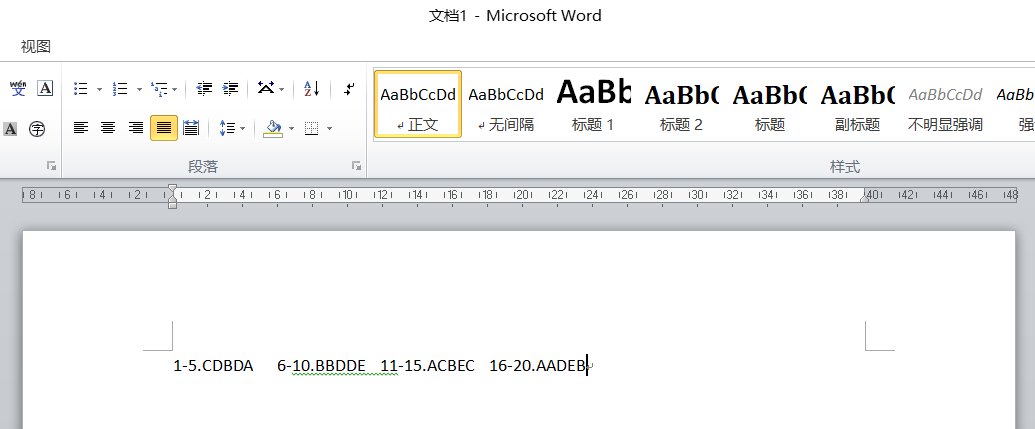Apply character border icon
The width and height of the screenshot is (1035, 429).
[x=45, y=88]
